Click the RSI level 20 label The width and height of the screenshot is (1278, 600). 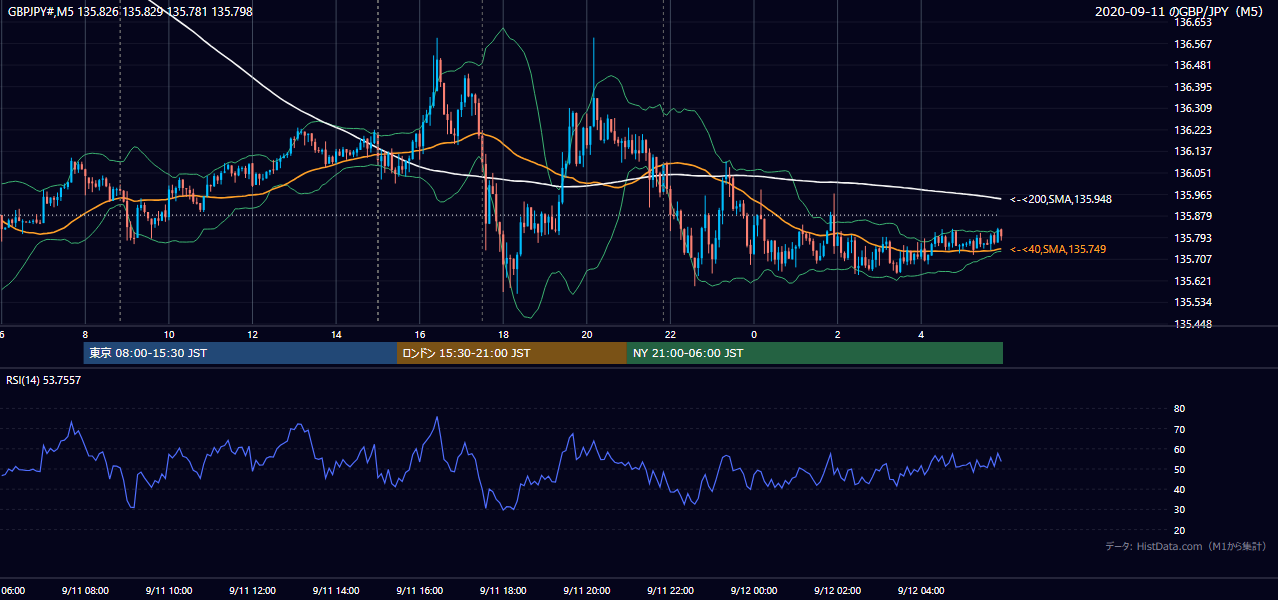[x=1179, y=530]
